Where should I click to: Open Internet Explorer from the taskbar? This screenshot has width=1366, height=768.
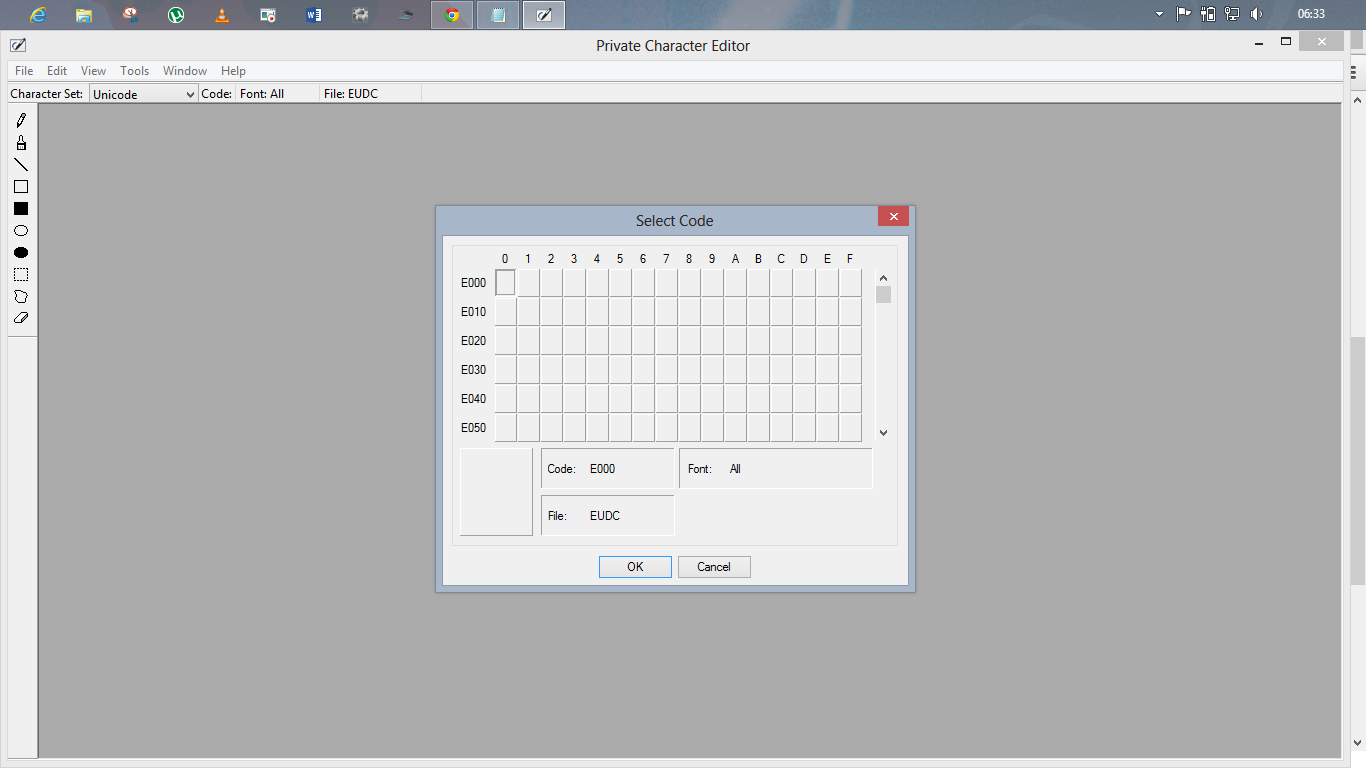pos(38,15)
